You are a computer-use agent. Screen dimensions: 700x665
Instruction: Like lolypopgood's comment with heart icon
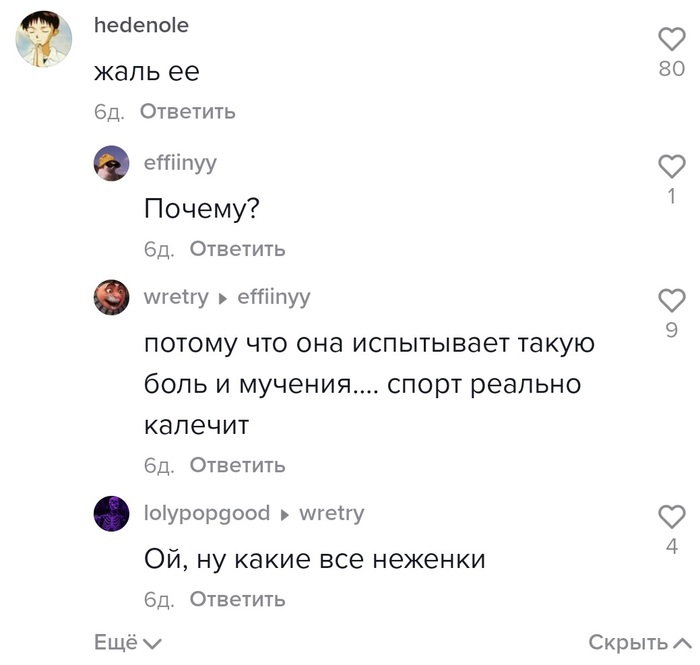(x=672, y=516)
